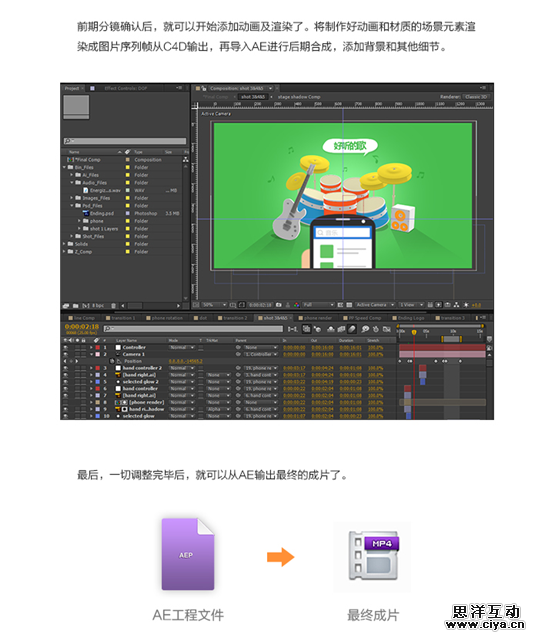The image size is (554, 640).
Task: Toggle visibility of Camera 1 layer
Action: click(x=66, y=354)
